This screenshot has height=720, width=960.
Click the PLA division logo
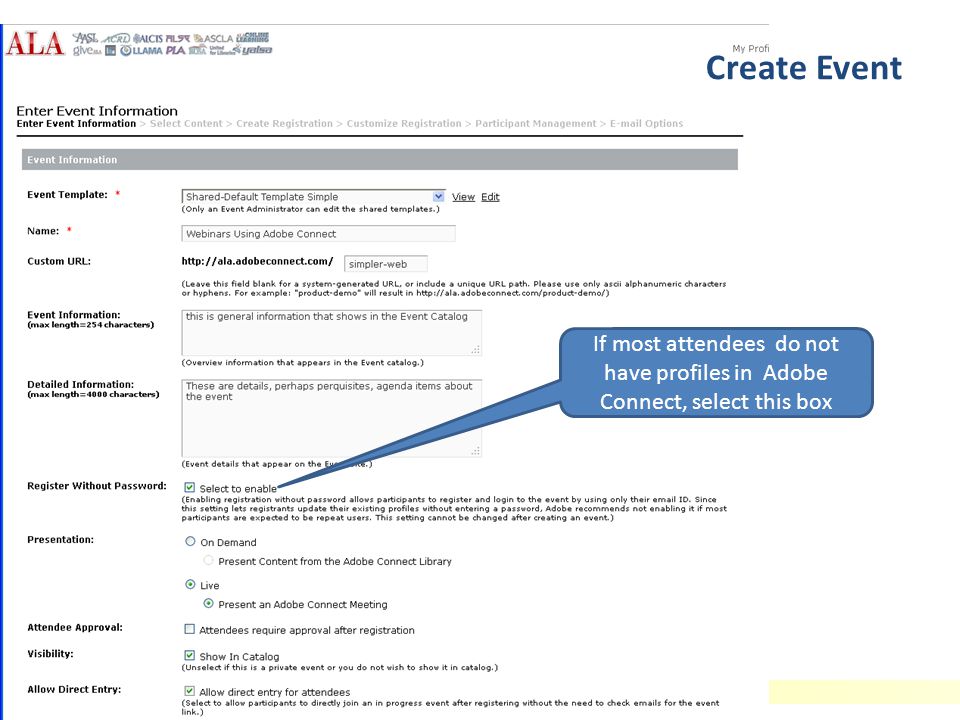coord(175,51)
